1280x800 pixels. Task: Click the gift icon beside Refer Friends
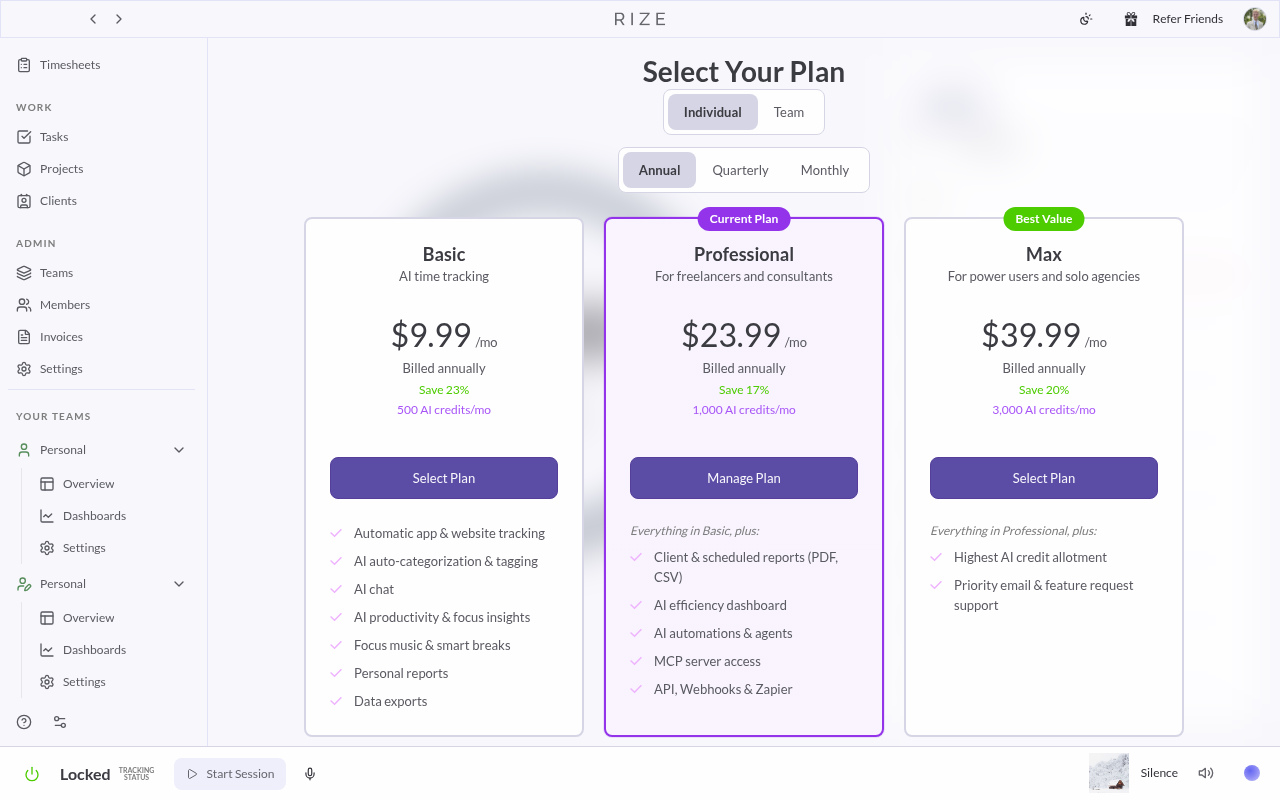pos(1131,19)
